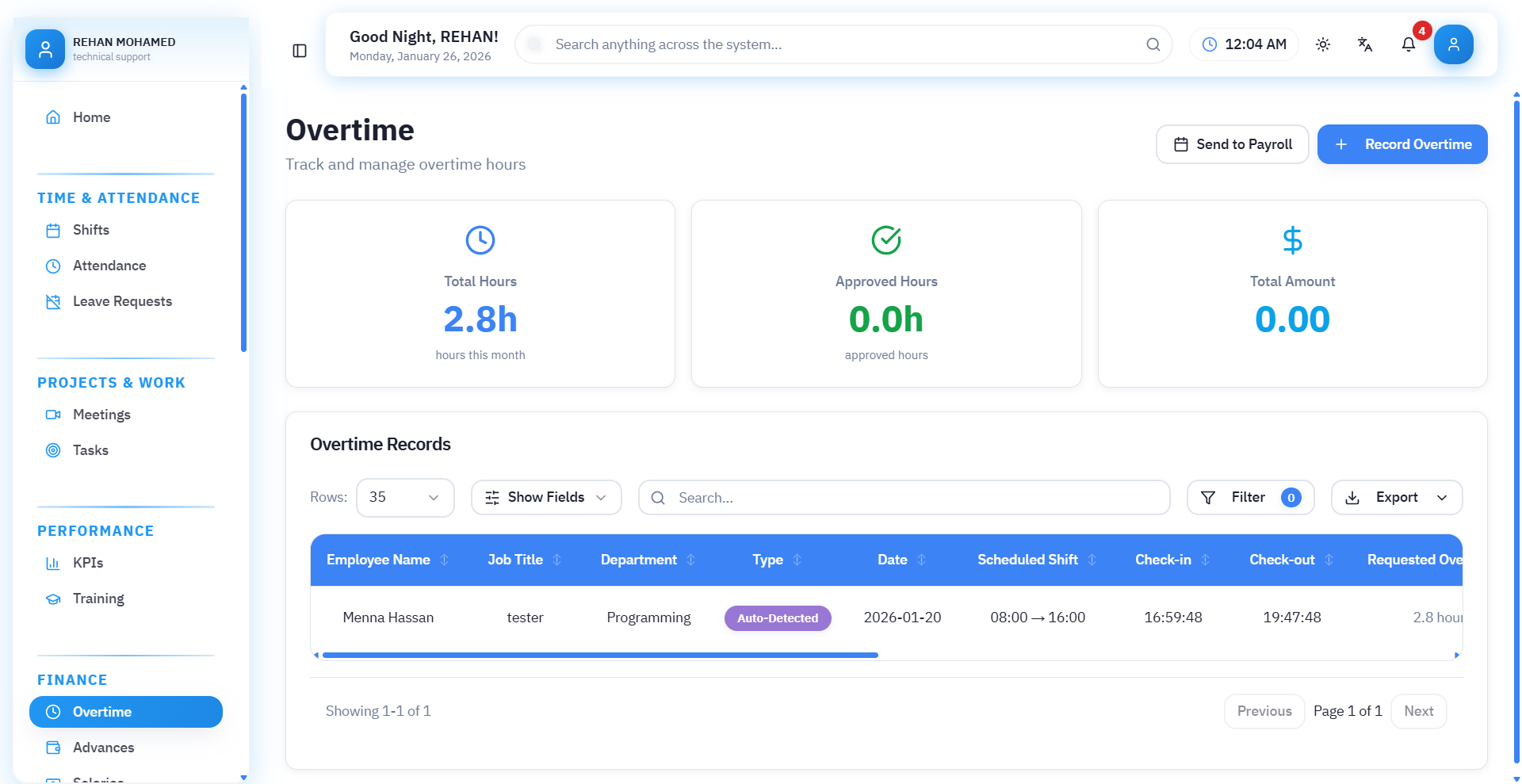The image size is (1522, 784).
Task: Go to Attendance in the sidebar
Action: (109, 266)
